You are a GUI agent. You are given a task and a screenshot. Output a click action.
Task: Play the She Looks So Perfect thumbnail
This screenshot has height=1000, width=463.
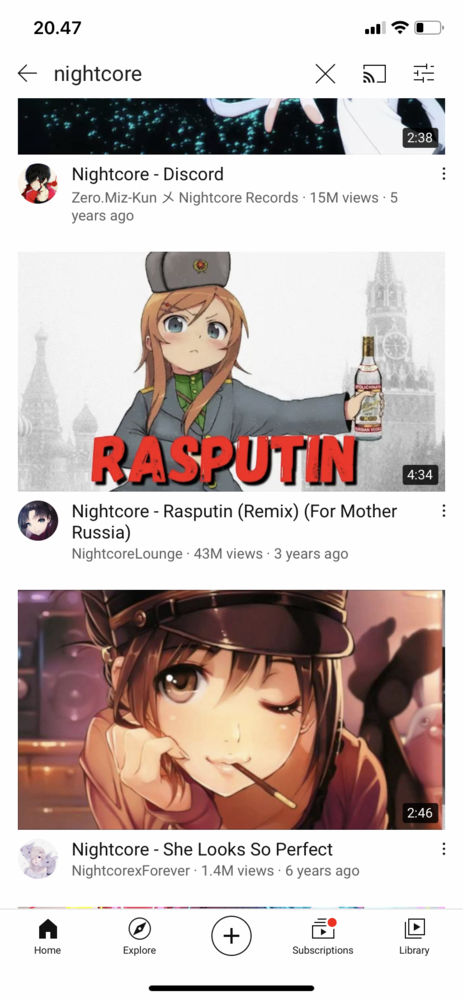[232, 709]
